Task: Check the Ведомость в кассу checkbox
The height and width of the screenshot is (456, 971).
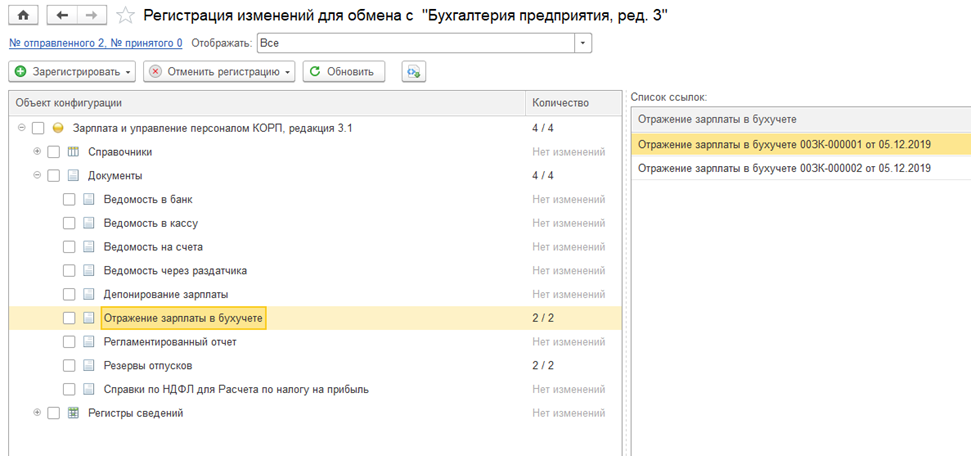Action: pyautogui.click(x=69, y=223)
